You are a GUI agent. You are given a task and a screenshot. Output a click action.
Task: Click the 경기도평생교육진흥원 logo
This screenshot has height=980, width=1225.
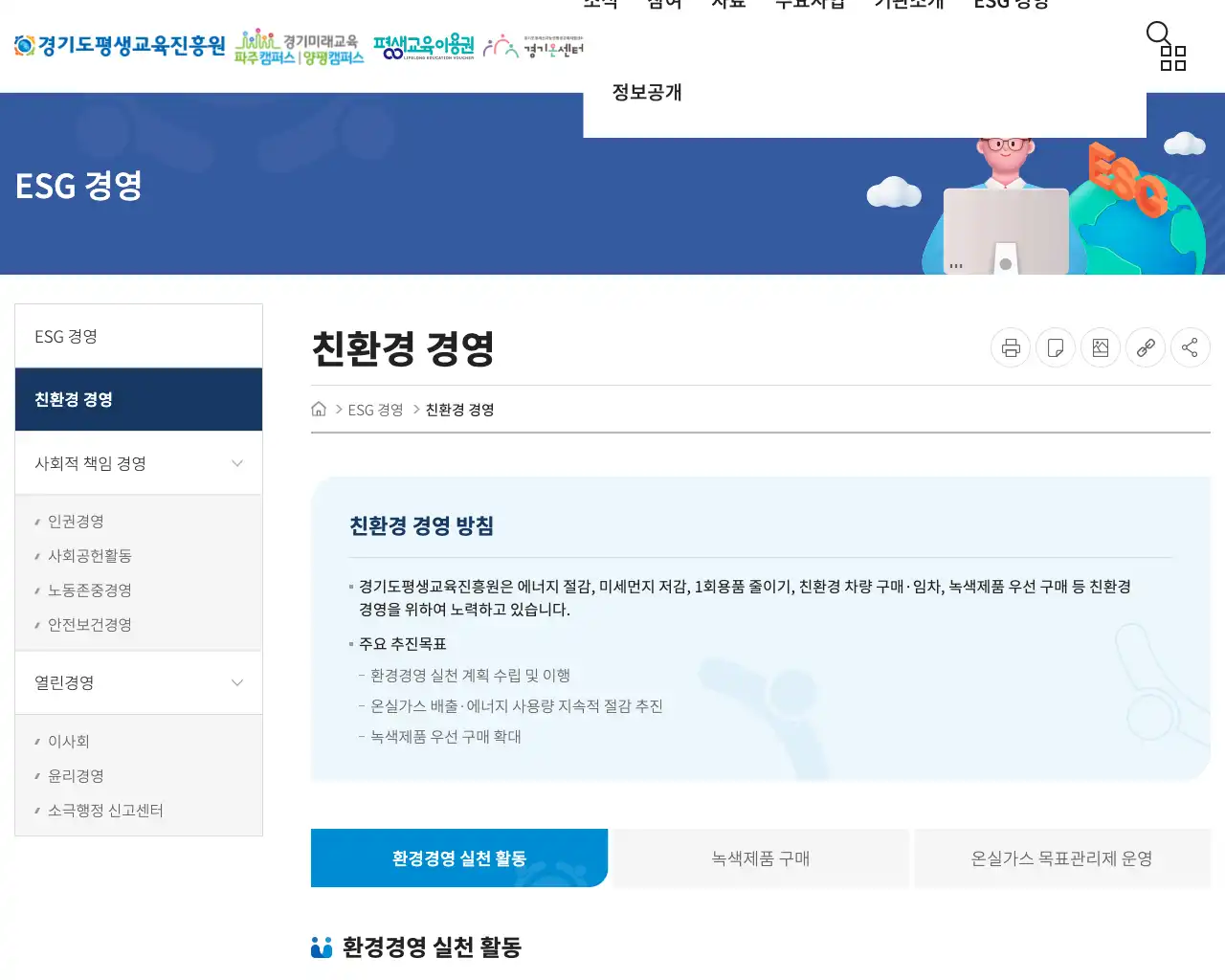pos(120,45)
